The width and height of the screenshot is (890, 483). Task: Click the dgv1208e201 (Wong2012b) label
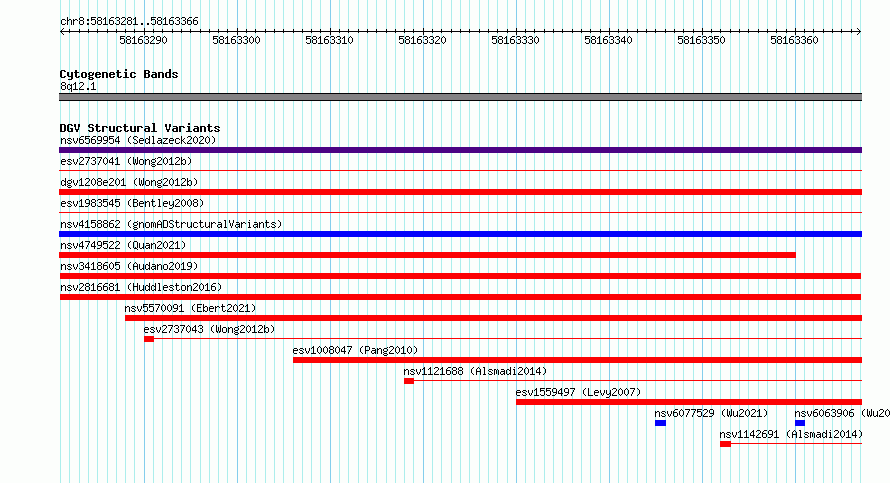point(129,182)
